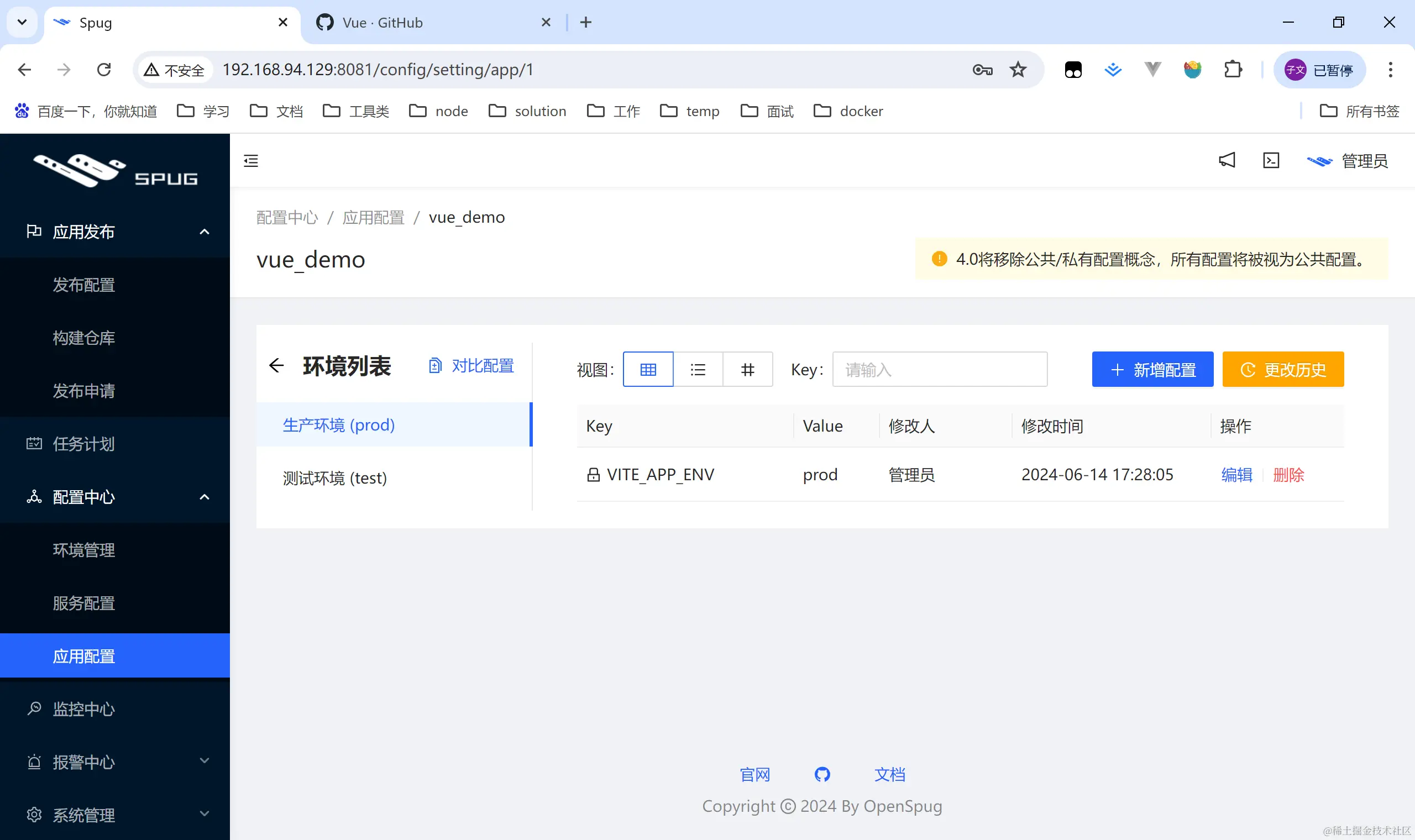The image size is (1415, 840).
Task: Open the web terminal icon in the header
Action: pyautogui.click(x=1271, y=161)
